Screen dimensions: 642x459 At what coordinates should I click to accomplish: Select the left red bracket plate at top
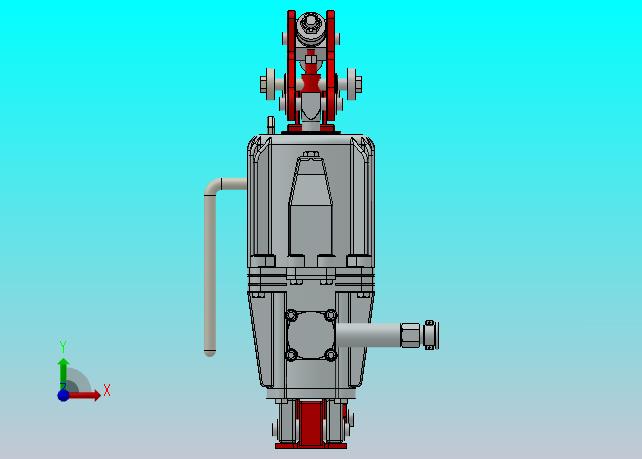click(x=291, y=66)
